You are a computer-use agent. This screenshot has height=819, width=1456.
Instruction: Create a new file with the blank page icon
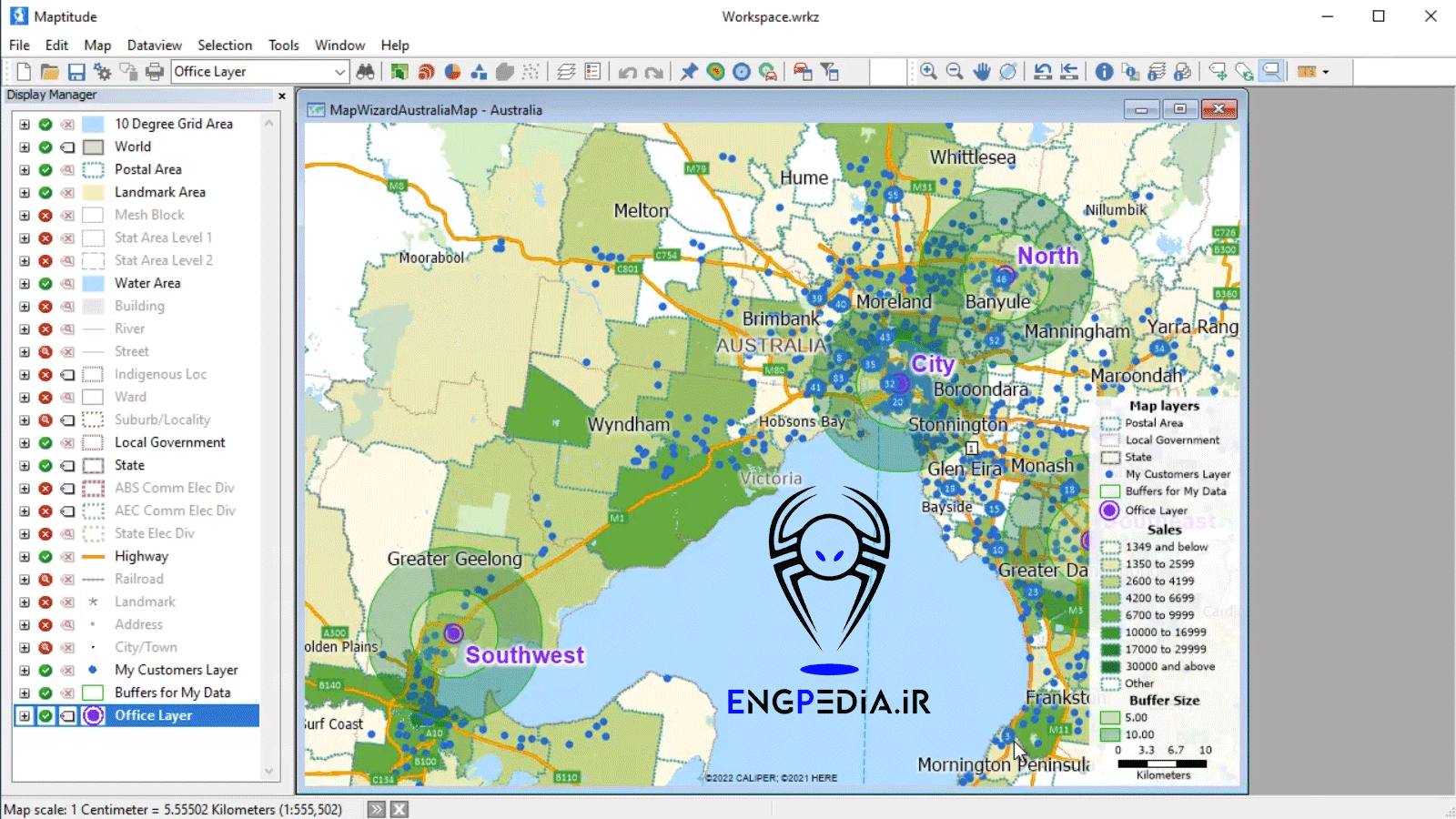(x=24, y=72)
